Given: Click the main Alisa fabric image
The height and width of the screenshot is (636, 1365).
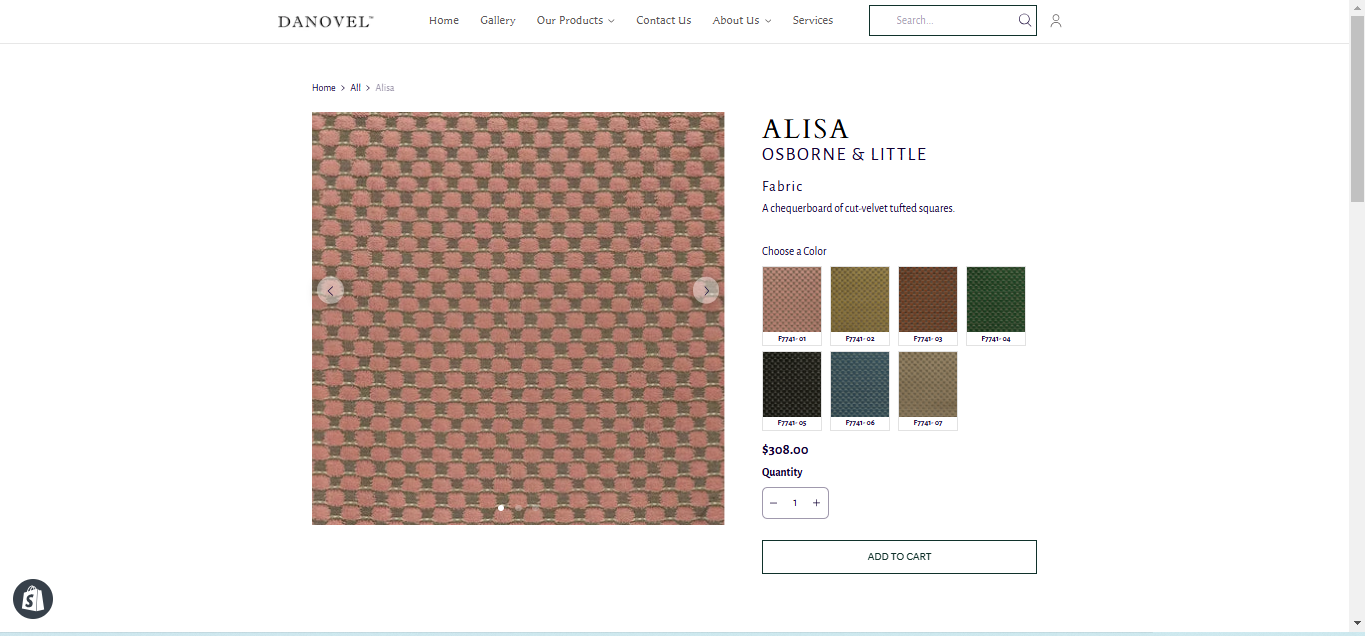Looking at the screenshot, I should tap(518, 318).
